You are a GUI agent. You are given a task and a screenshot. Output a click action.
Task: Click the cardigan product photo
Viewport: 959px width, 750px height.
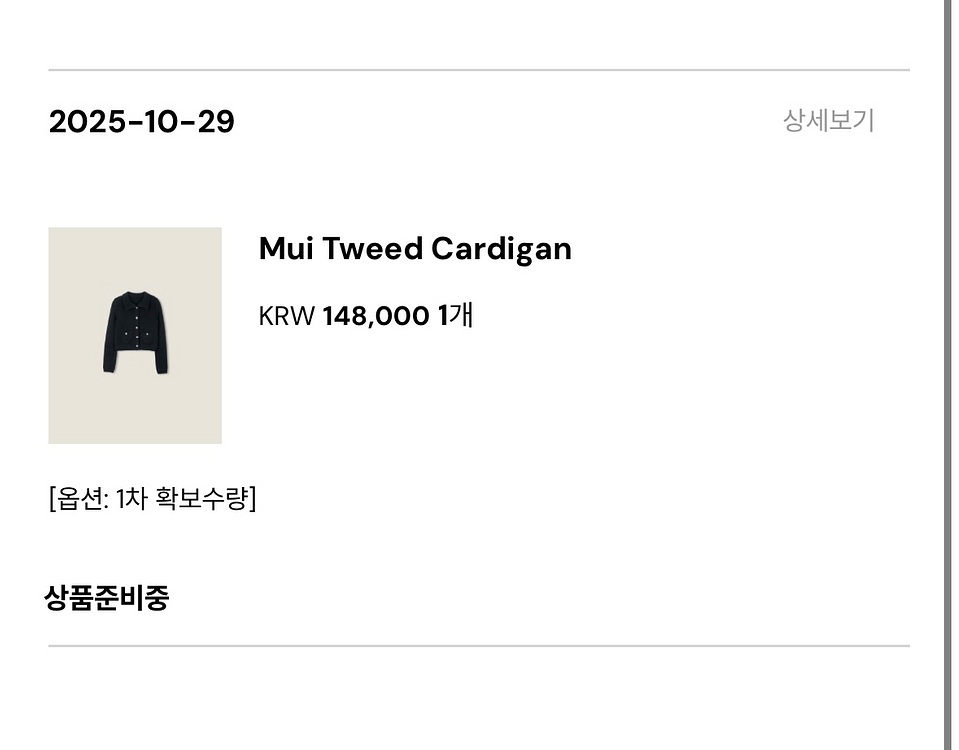click(135, 335)
